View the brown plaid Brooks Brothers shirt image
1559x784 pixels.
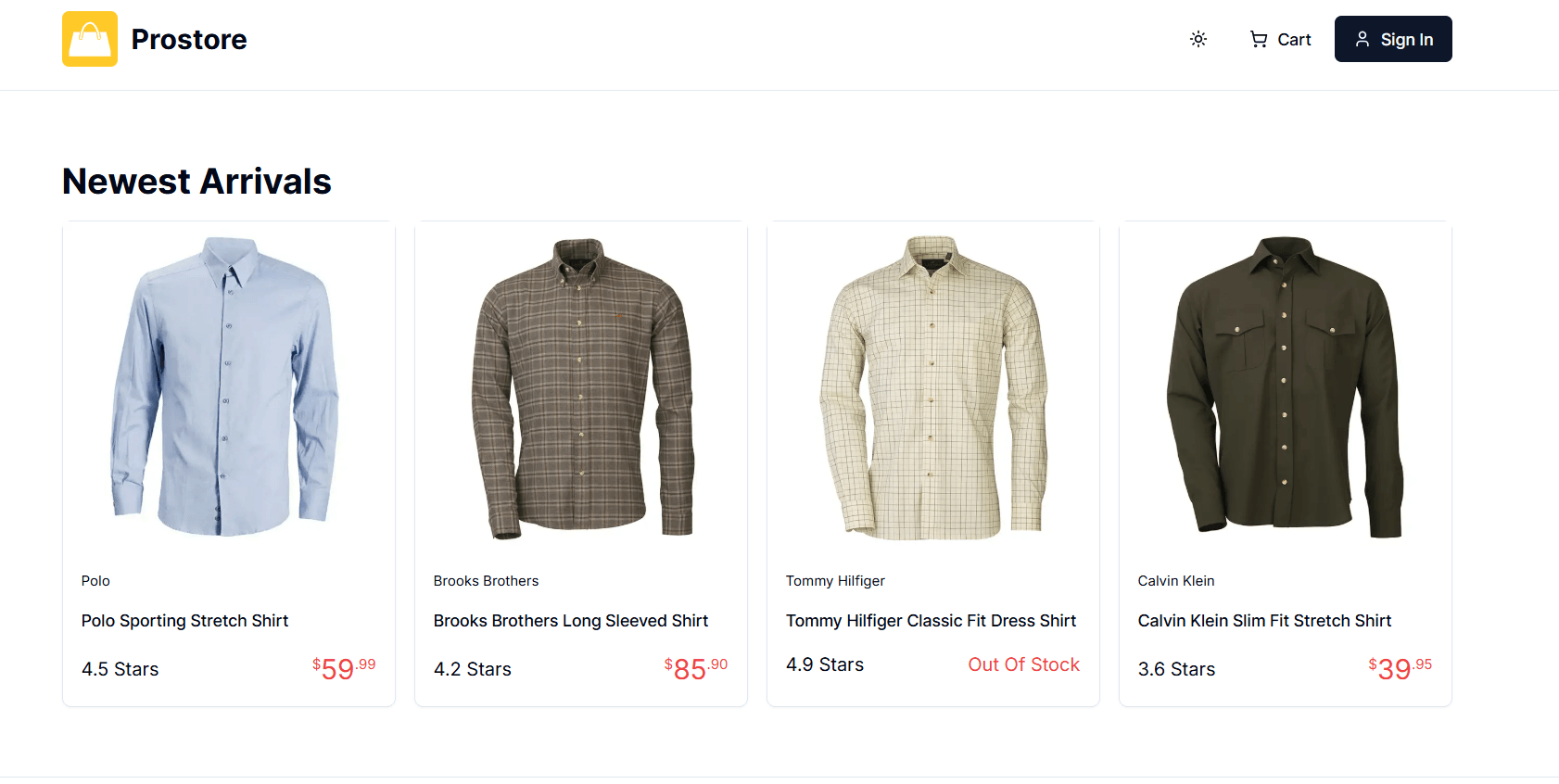tap(581, 386)
